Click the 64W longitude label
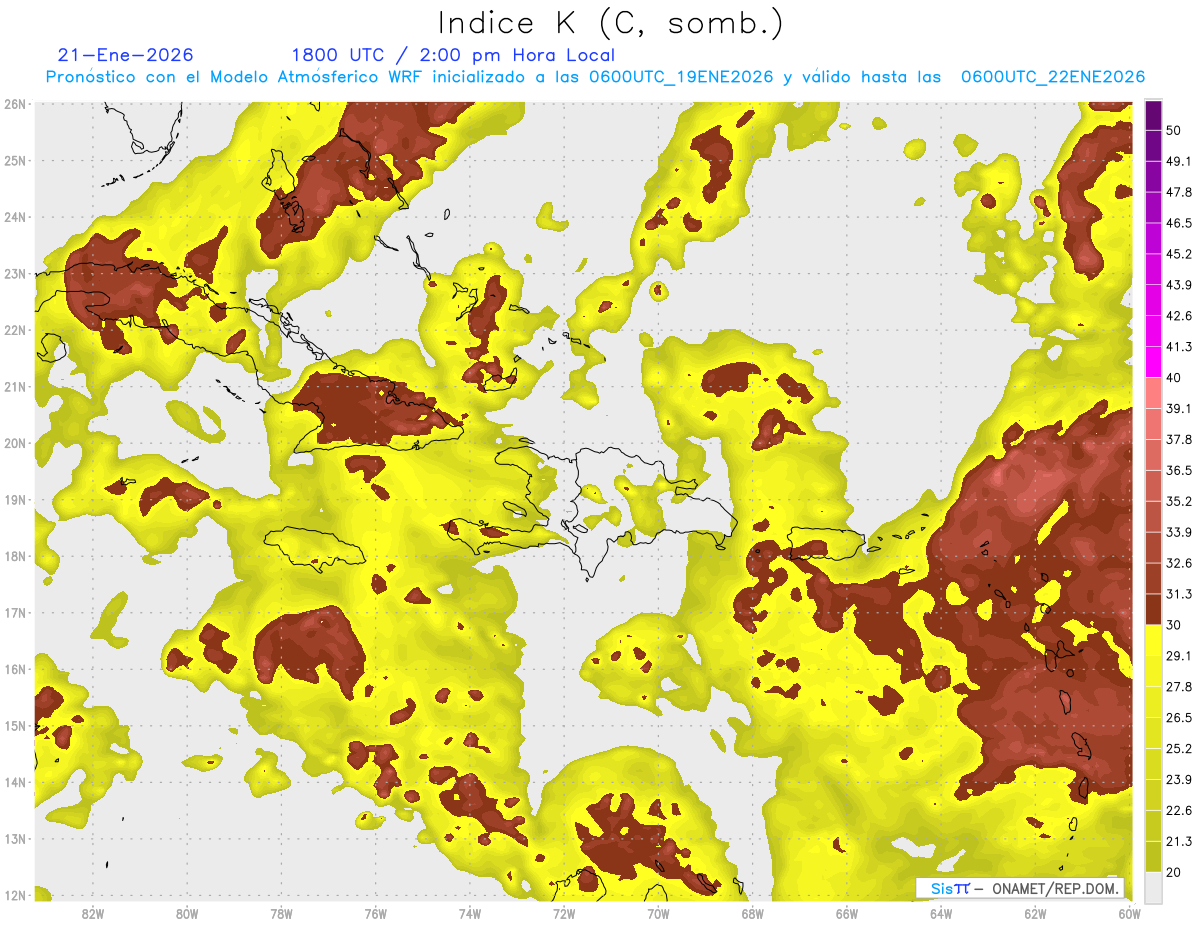This screenshot has width=1200, height=927. (x=941, y=913)
